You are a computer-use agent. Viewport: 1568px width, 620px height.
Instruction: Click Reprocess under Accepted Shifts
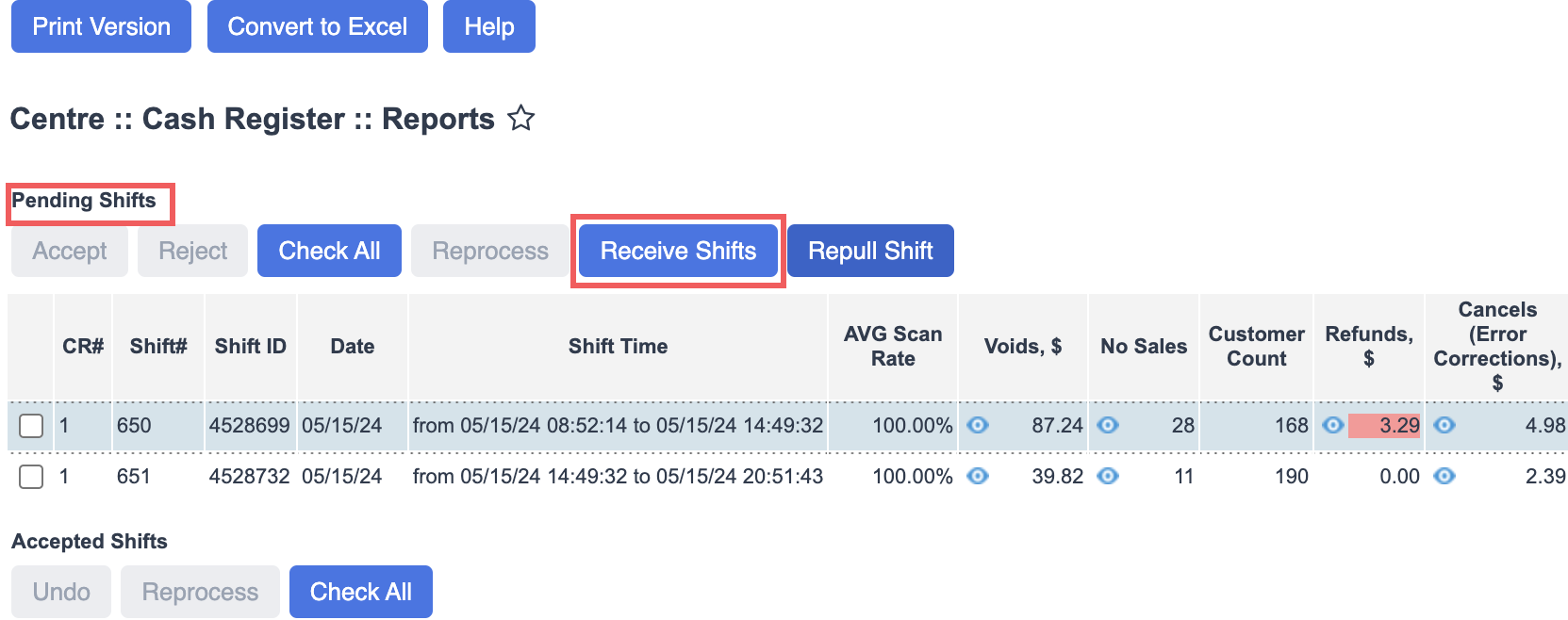(x=200, y=592)
